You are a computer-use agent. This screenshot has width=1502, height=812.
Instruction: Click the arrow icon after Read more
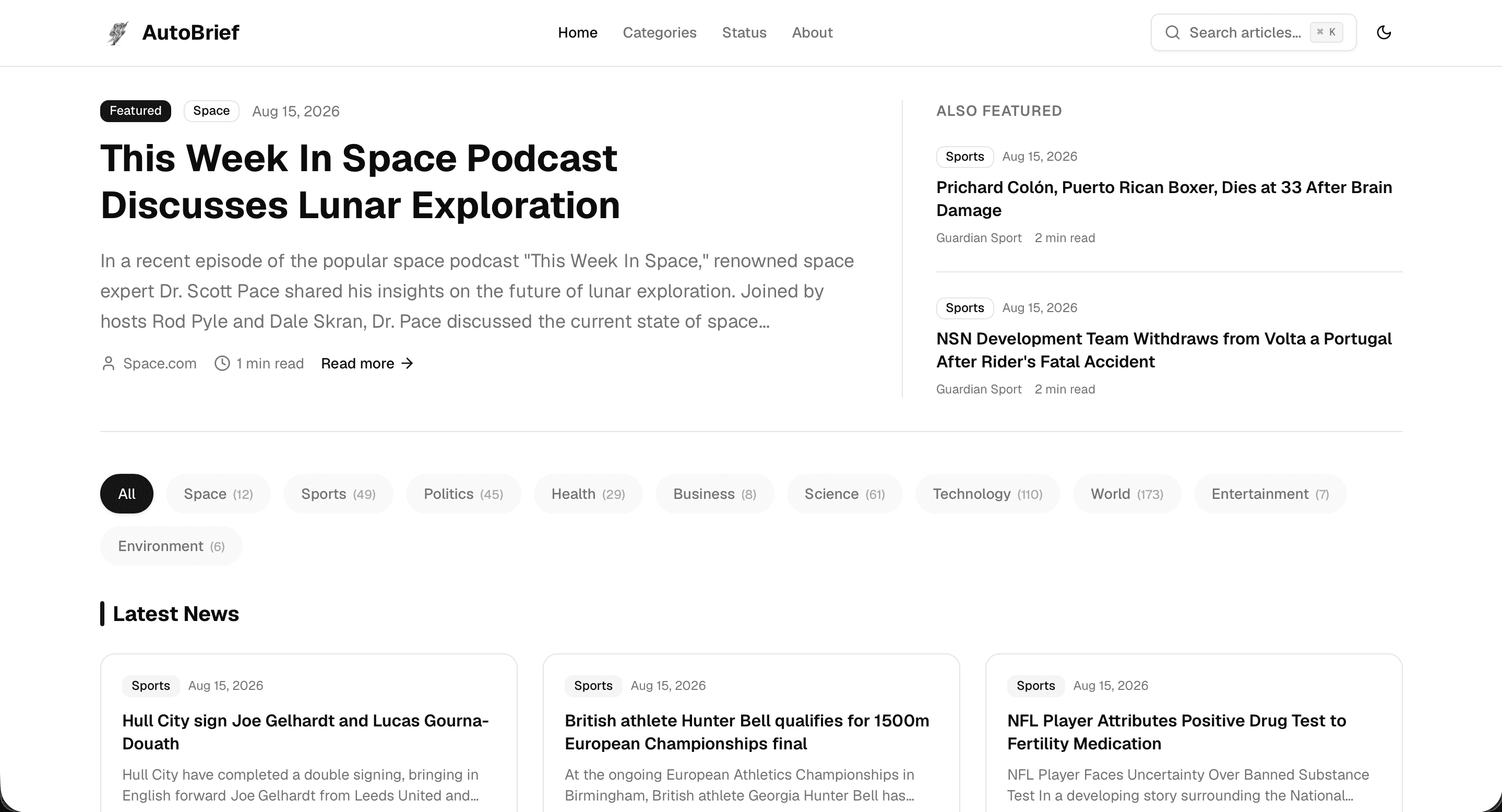point(407,363)
